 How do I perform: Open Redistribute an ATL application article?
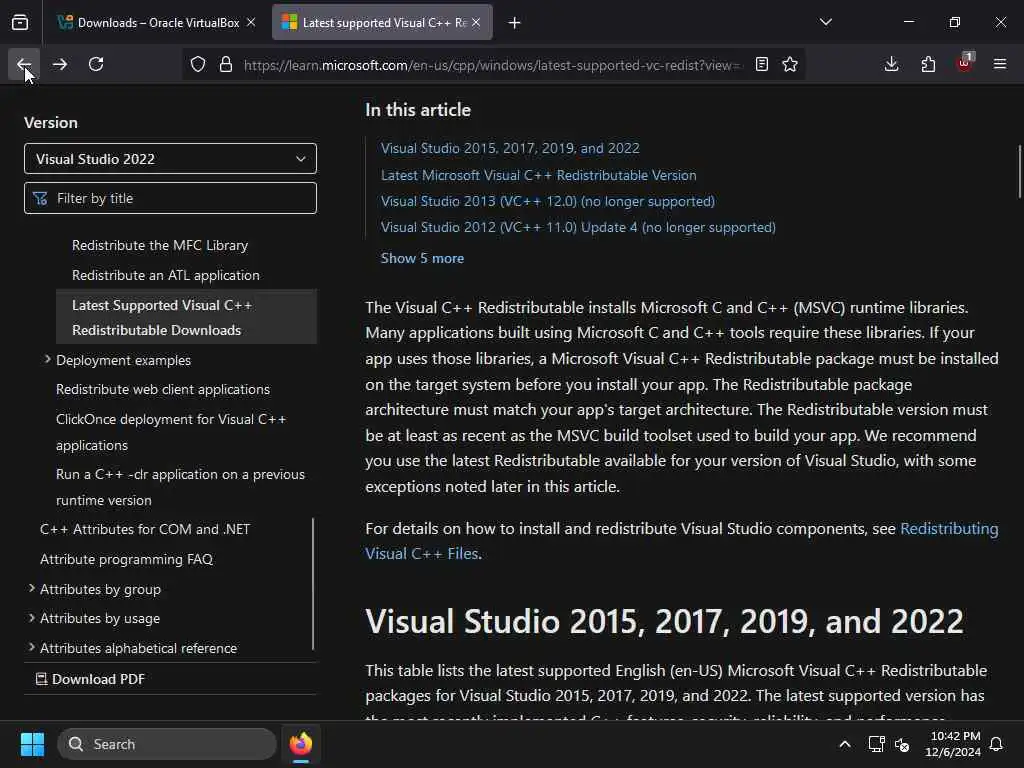click(166, 276)
